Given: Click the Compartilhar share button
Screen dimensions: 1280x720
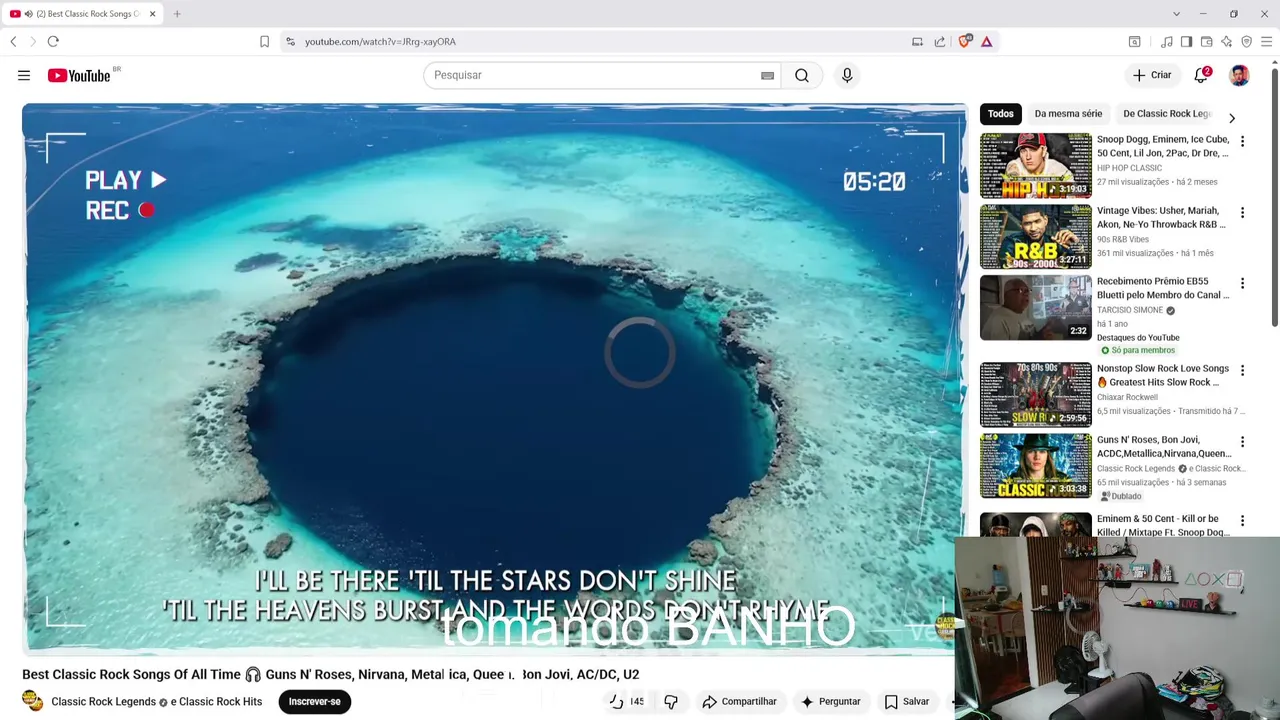Looking at the screenshot, I should coord(739,702).
